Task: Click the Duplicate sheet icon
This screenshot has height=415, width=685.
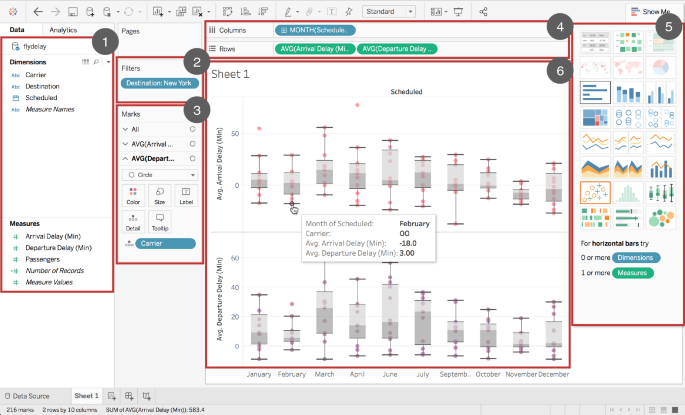Action: point(181,12)
